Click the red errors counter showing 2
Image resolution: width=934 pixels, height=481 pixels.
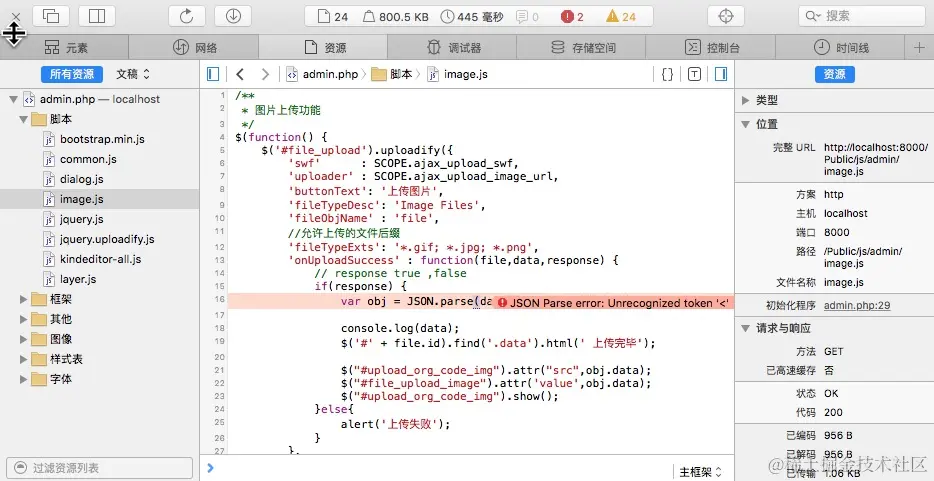572,17
